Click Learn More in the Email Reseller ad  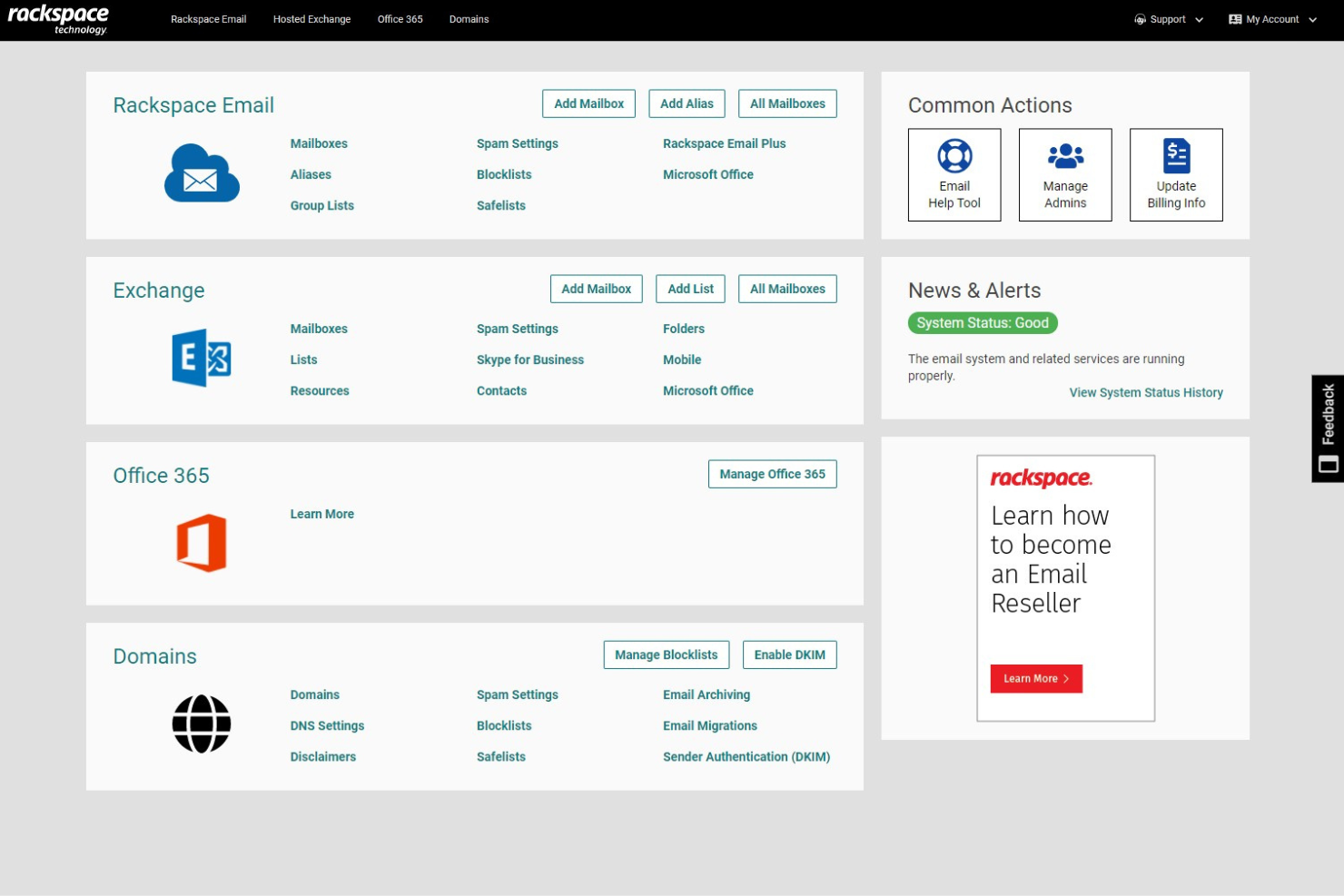coord(1035,678)
